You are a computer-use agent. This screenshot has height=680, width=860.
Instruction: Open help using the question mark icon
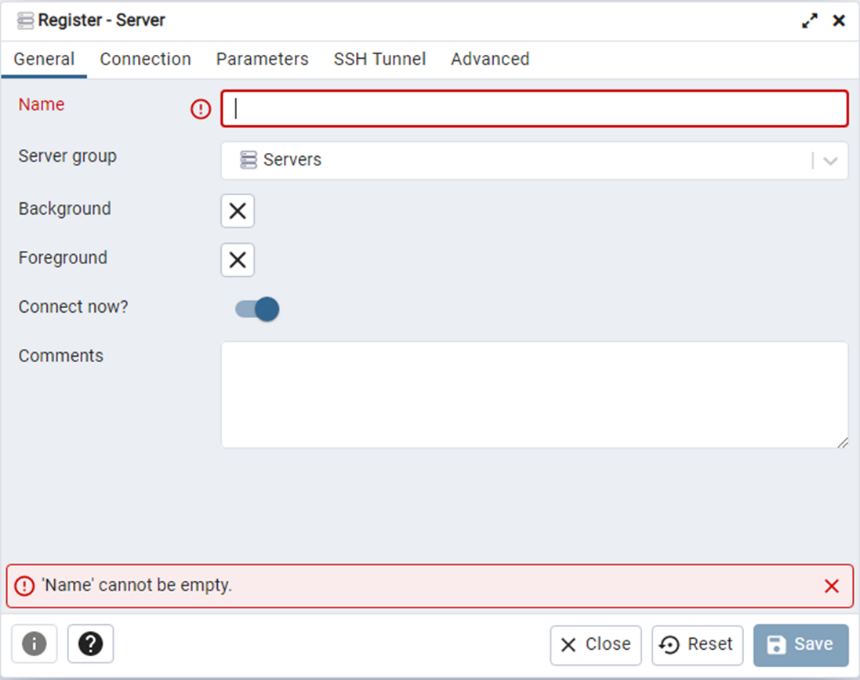tap(90, 644)
